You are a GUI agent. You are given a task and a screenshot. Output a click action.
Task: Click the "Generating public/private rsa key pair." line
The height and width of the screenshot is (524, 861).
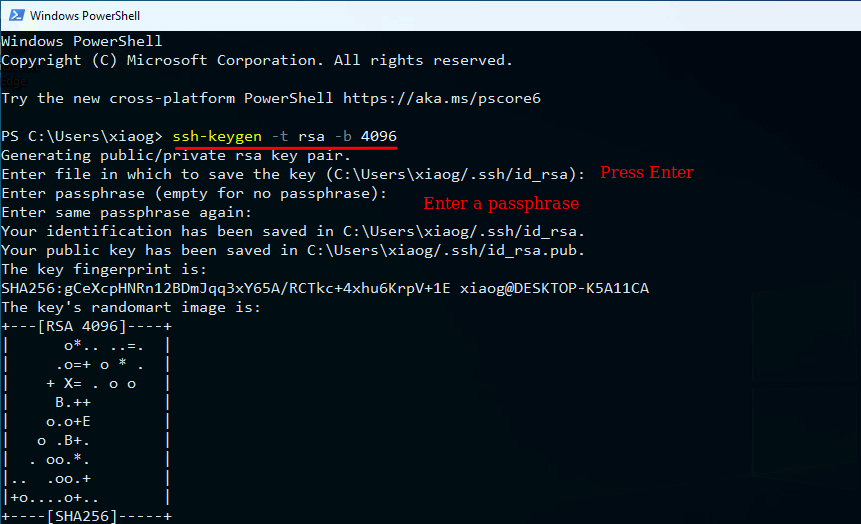176,155
